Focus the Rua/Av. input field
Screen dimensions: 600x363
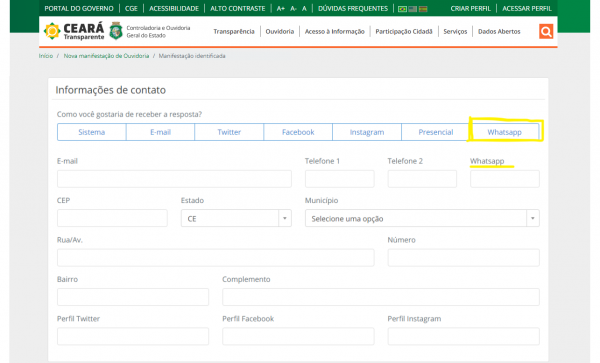215,258
